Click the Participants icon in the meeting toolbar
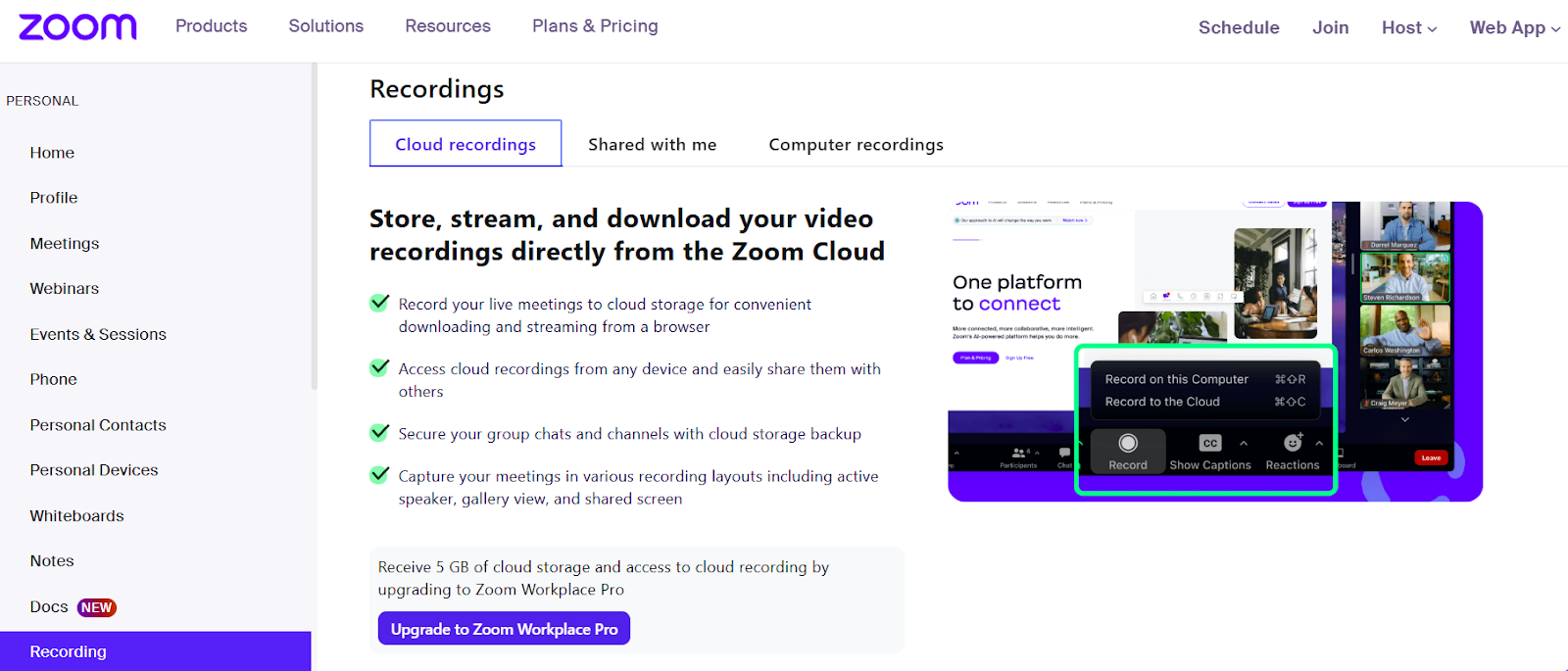 pos(1019,453)
